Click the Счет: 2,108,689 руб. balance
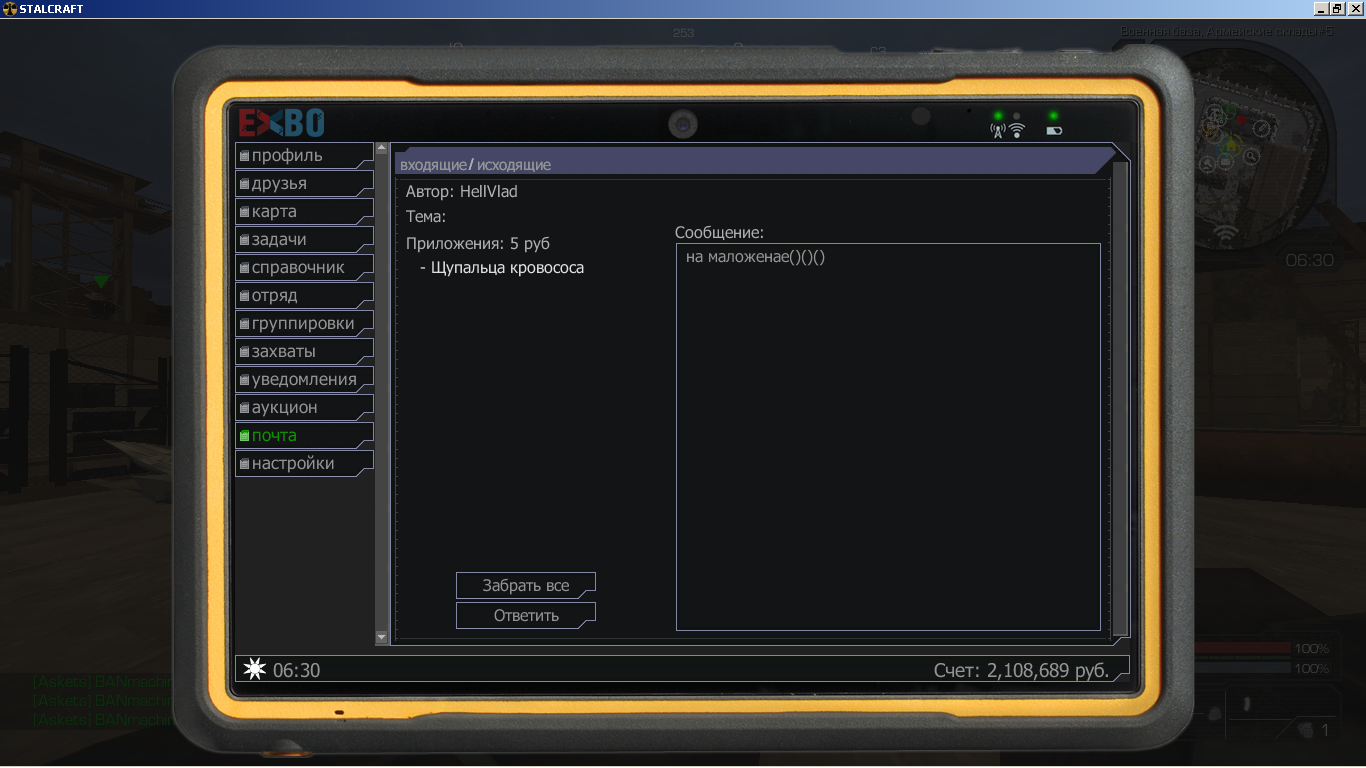The width and height of the screenshot is (1366, 768). point(1021,670)
